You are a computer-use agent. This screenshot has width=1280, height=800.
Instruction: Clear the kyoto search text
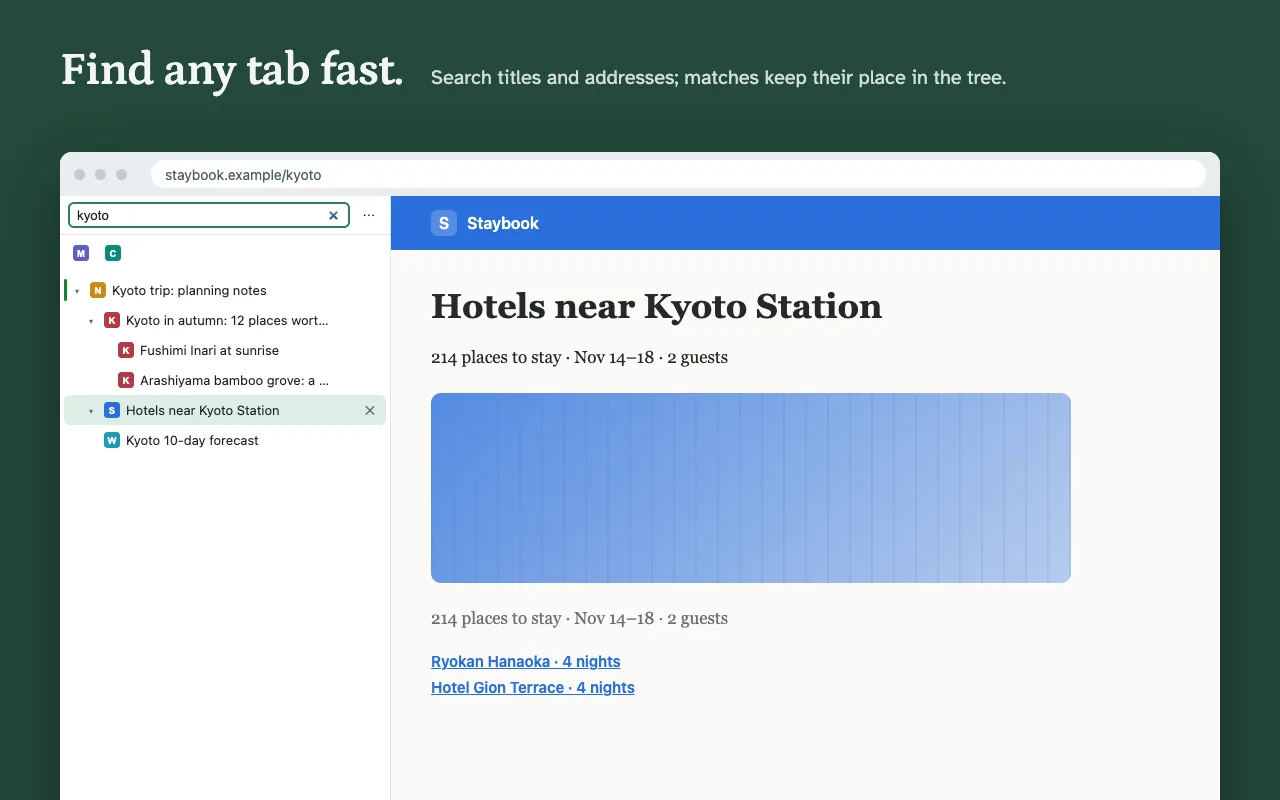334,215
